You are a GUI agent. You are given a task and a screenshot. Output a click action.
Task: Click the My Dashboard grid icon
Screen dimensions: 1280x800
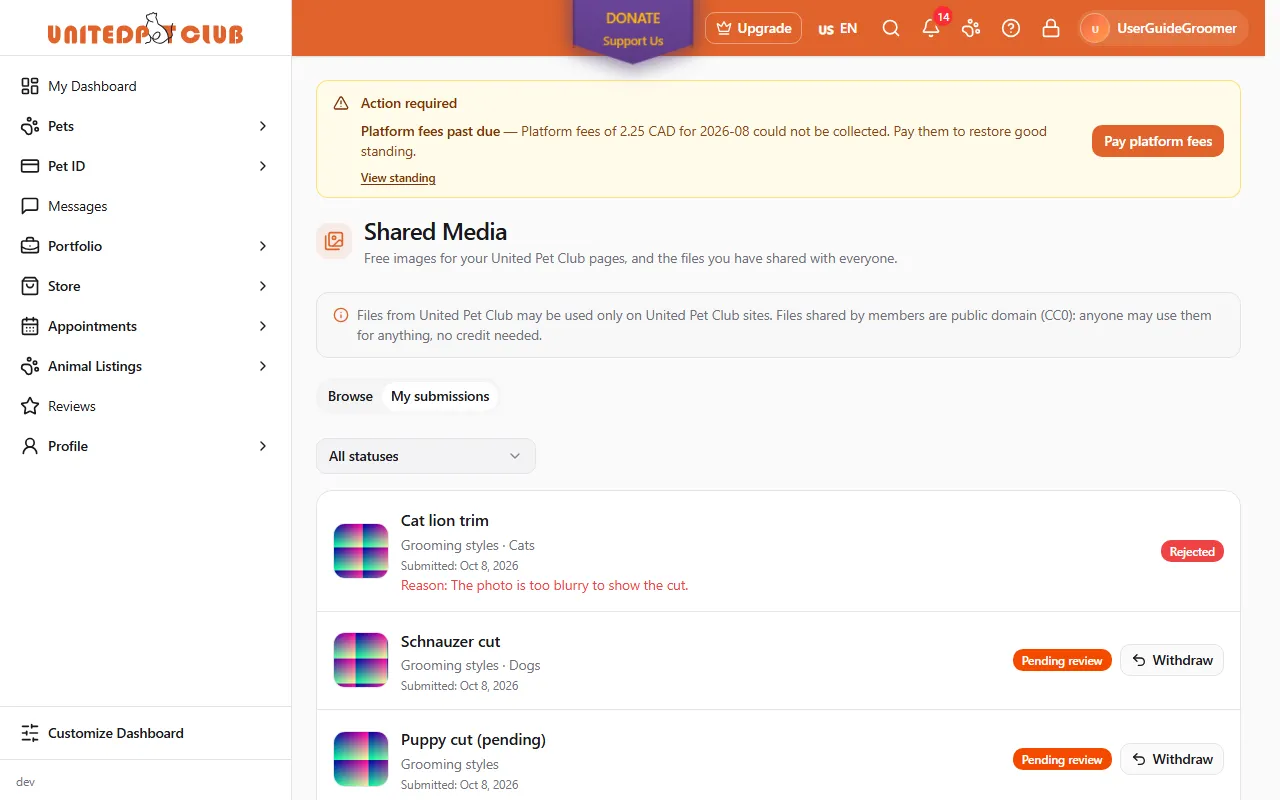pos(30,86)
